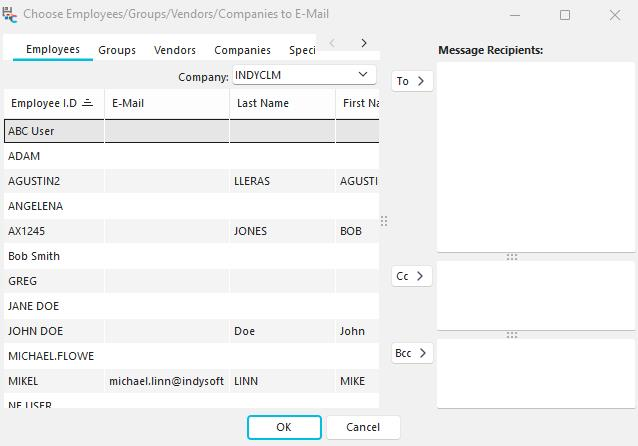Close the Choose Employees dialog
Viewport: 638px width, 446px height.
pyautogui.click(x=615, y=15)
